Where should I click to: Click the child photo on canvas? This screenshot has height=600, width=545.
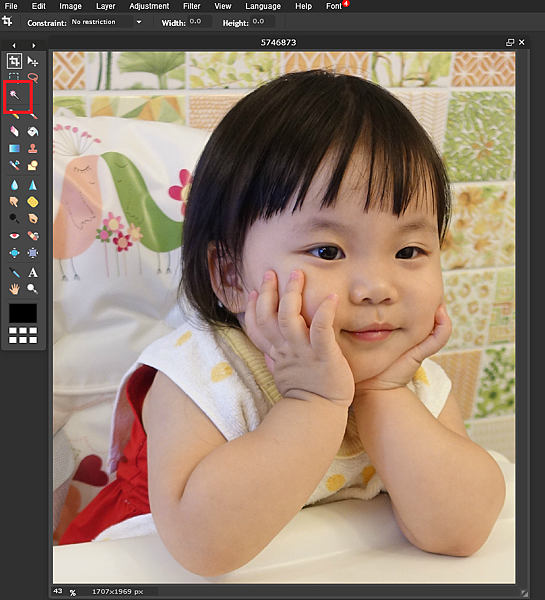point(284,318)
